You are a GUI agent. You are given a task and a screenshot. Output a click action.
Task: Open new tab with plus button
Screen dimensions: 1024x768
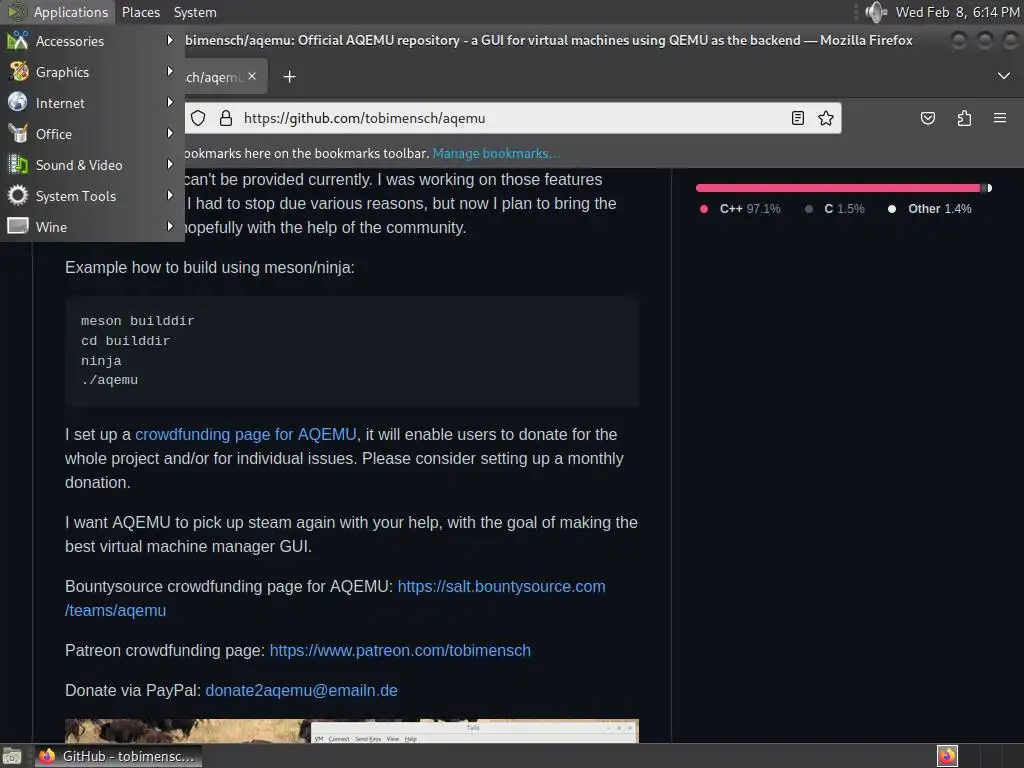click(289, 77)
